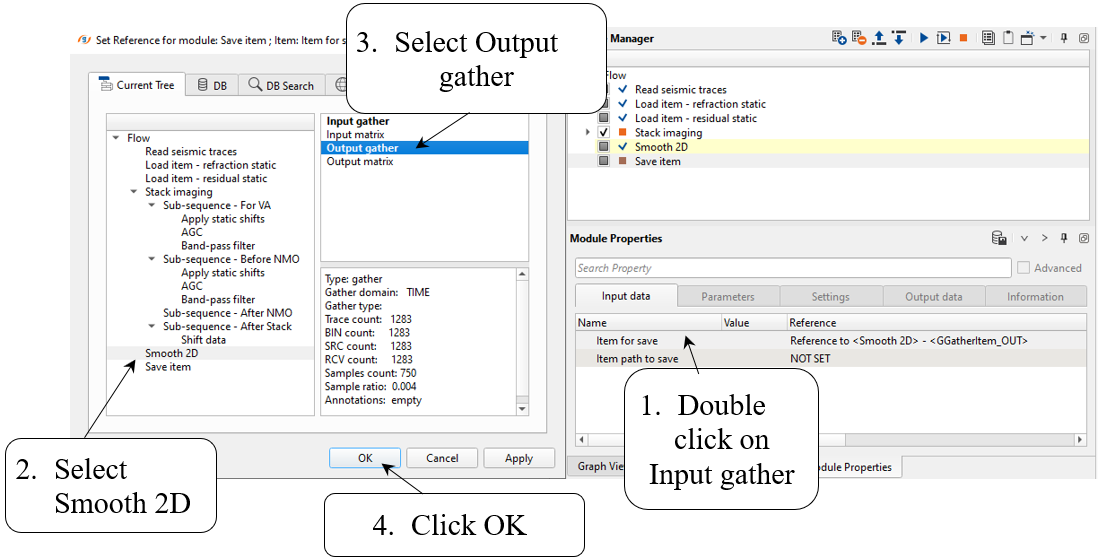Image resolution: width=1099 pixels, height=559 pixels.
Task: Click the move module down arrow icon
Action: click(898, 38)
